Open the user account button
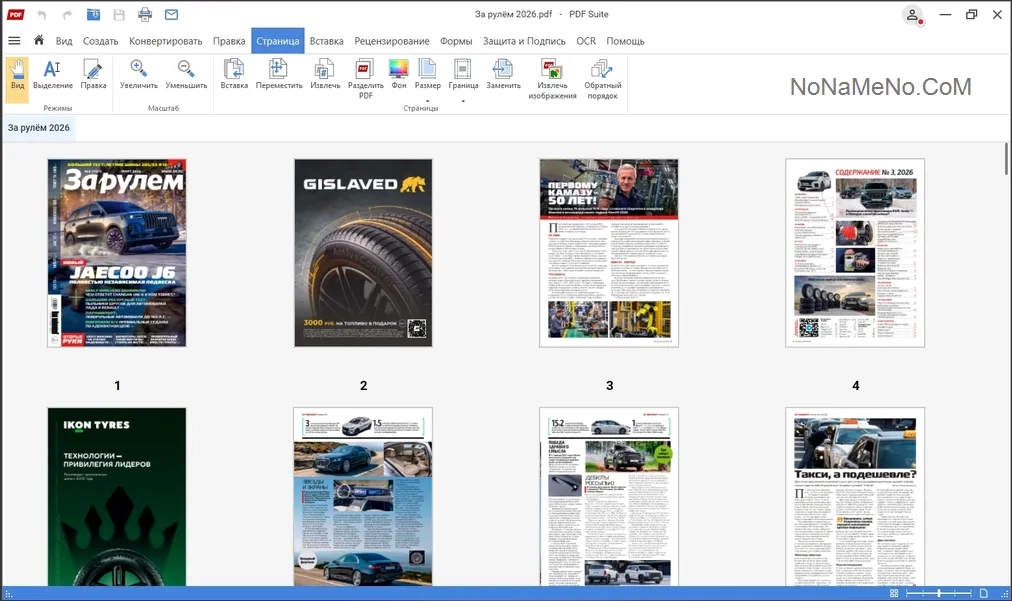The height and width of the screenshot is (601, 1012). coord(912,15)
